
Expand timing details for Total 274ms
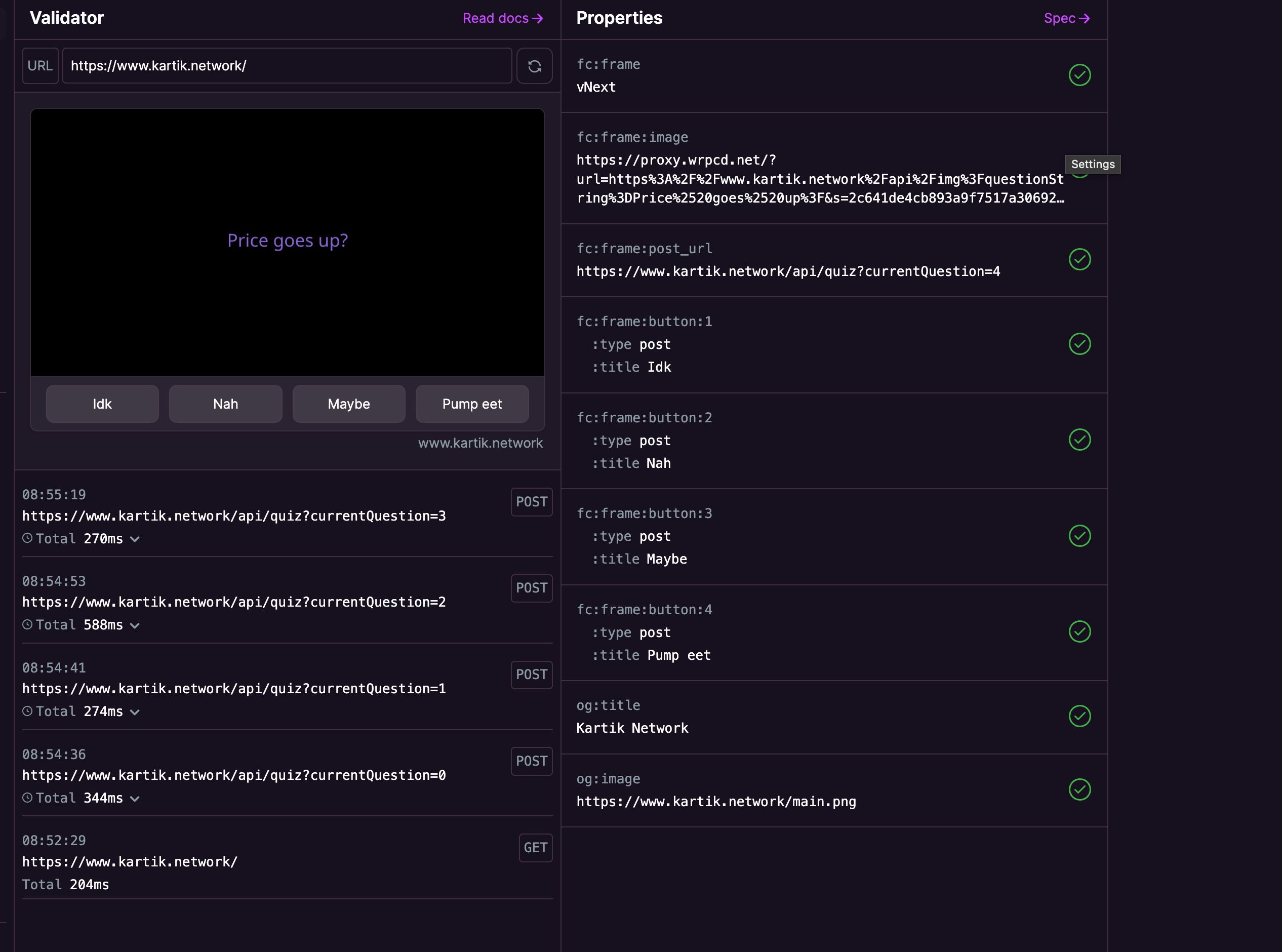135,712
